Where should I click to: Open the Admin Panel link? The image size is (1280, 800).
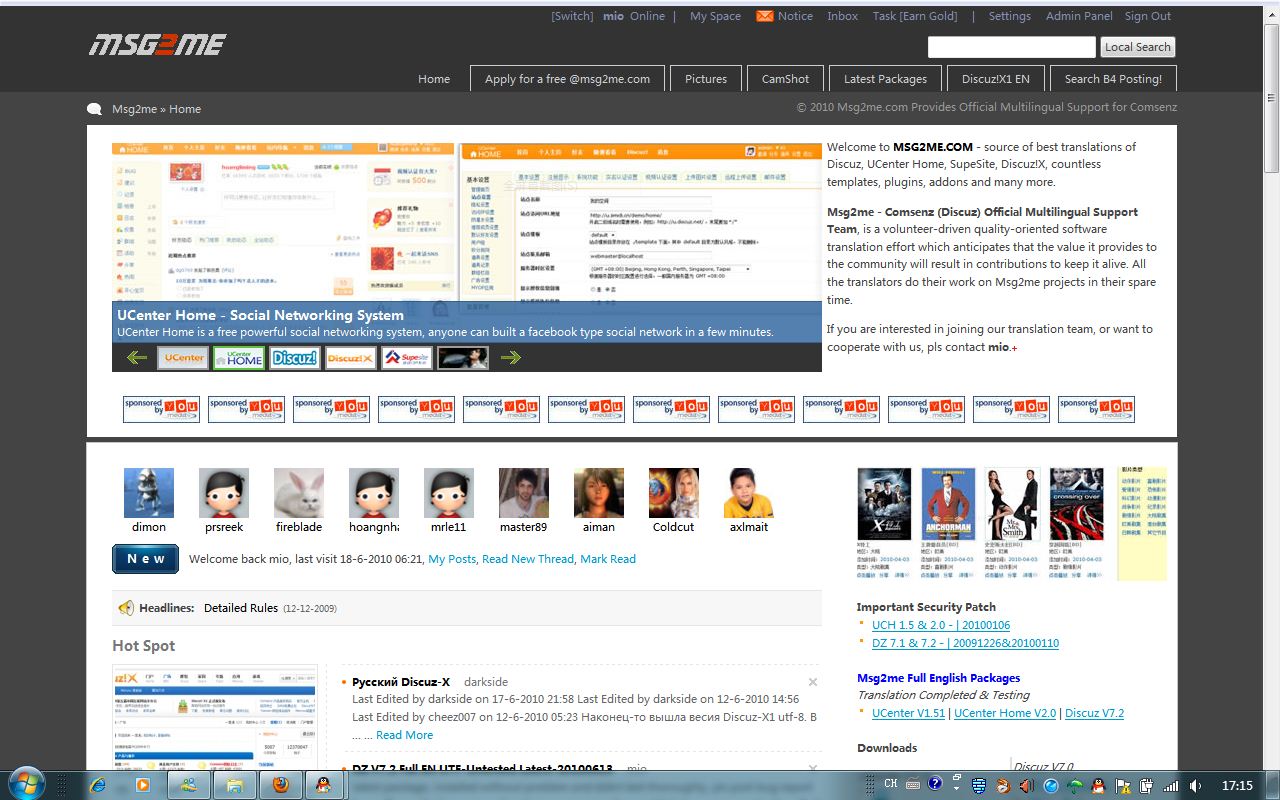tap(1079, 16)
